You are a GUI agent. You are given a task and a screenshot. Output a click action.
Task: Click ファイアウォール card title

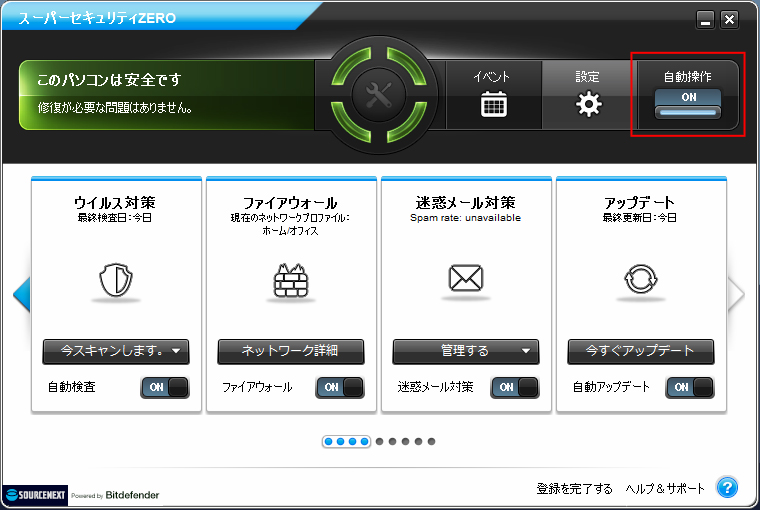290,202
